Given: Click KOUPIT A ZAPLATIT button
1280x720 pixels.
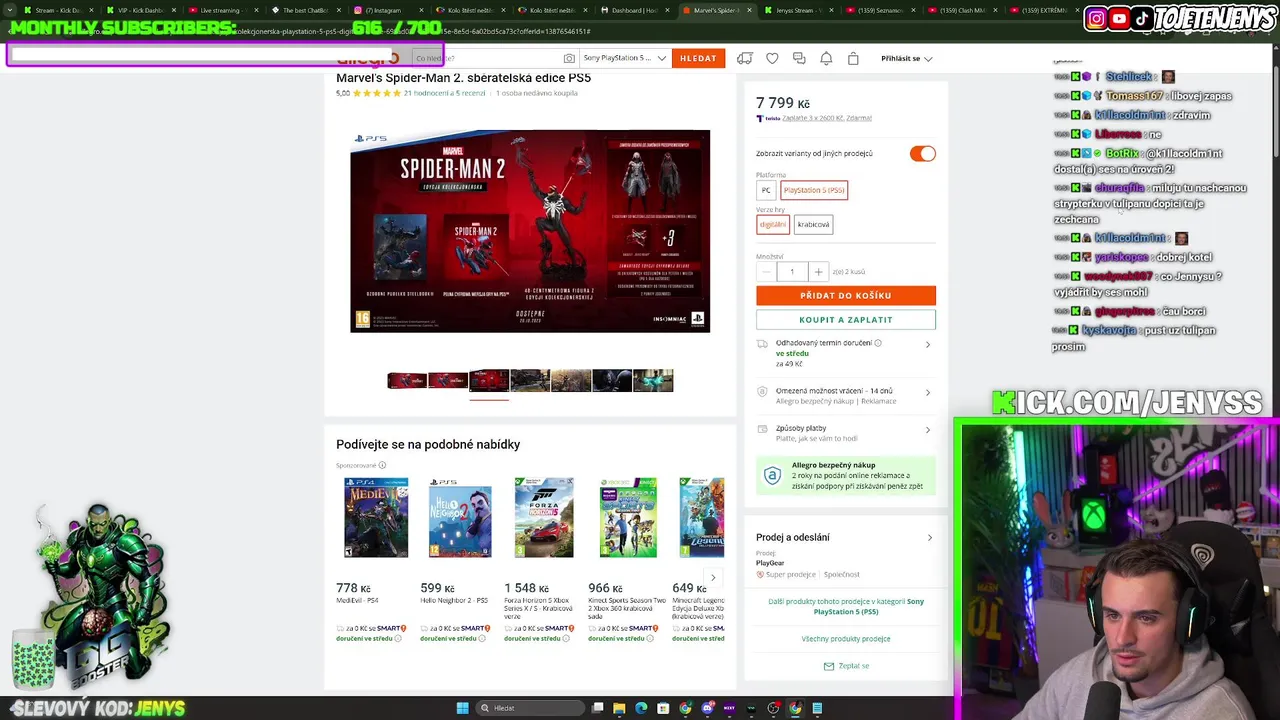Looking at the screenshot, I should point(846,320).
